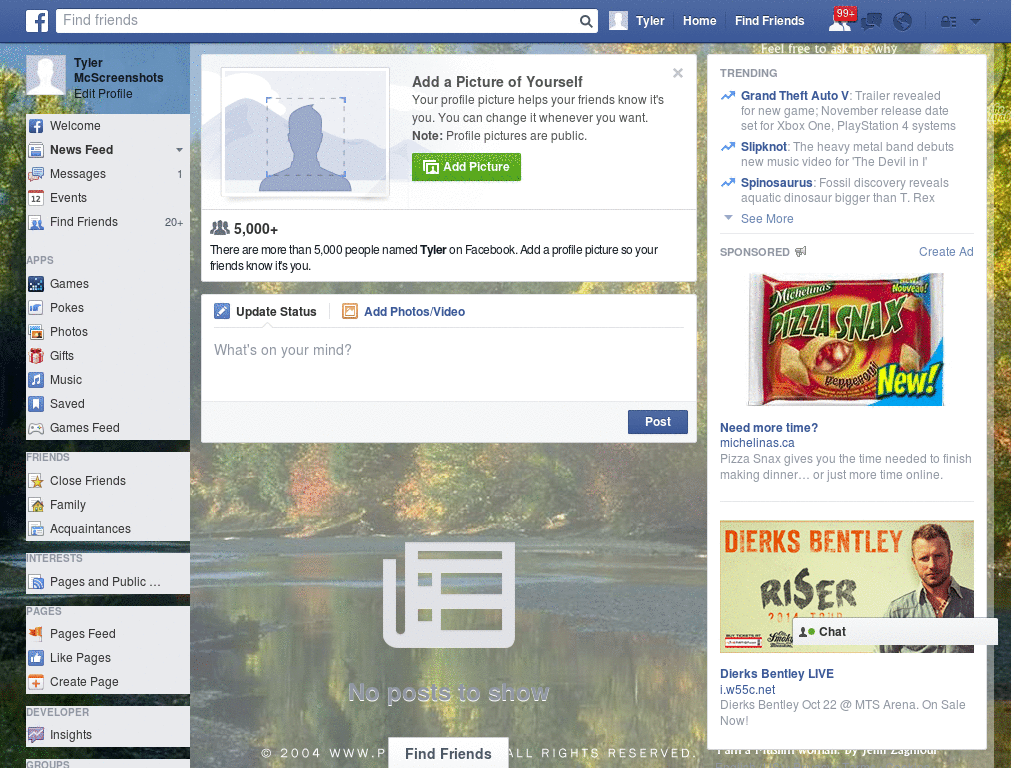The image size is (1024, 768).
Task: Click the sidebar profile picture thumbnail
Action: (46, 75)
